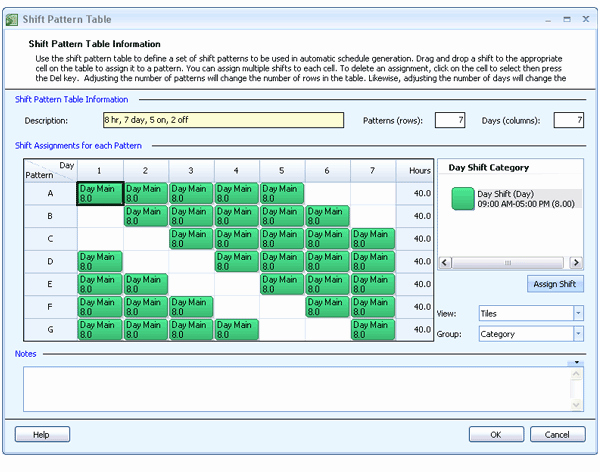The width and height of the screenshot is (600, 472).
Task: Select Day Main tile in row G day 4
Action: point(236,330)
